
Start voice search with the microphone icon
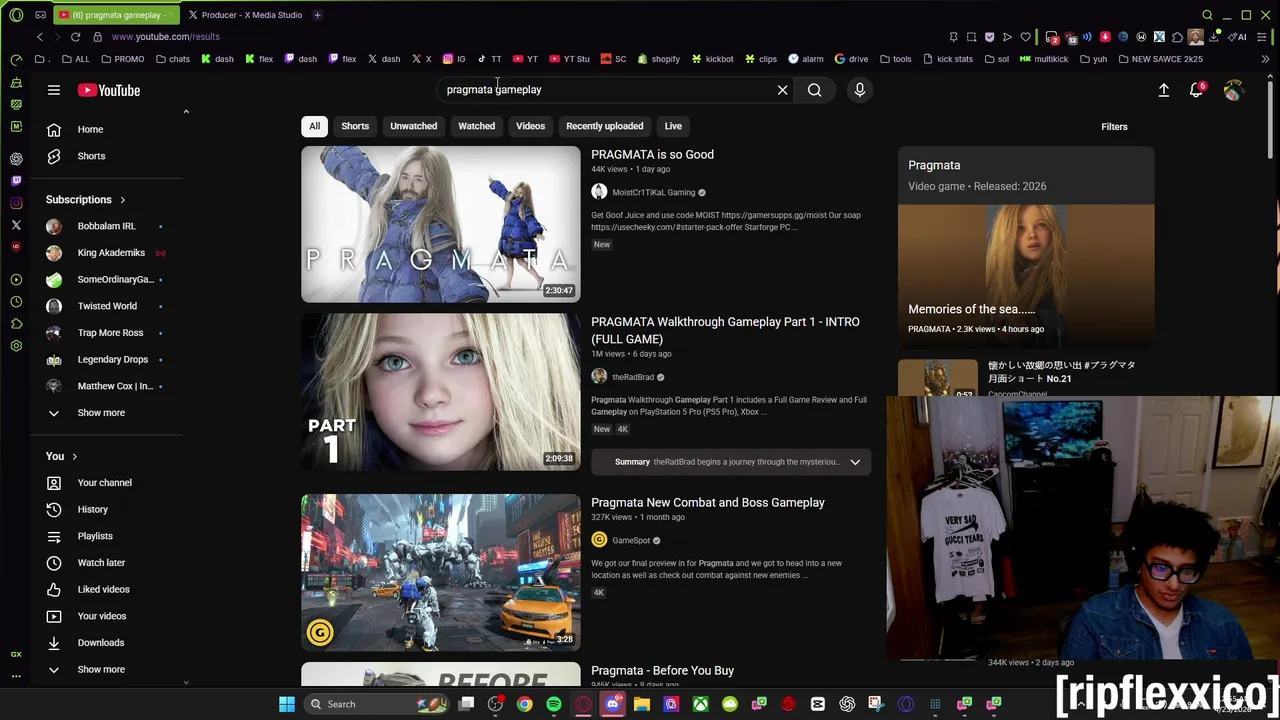[859, 90]
